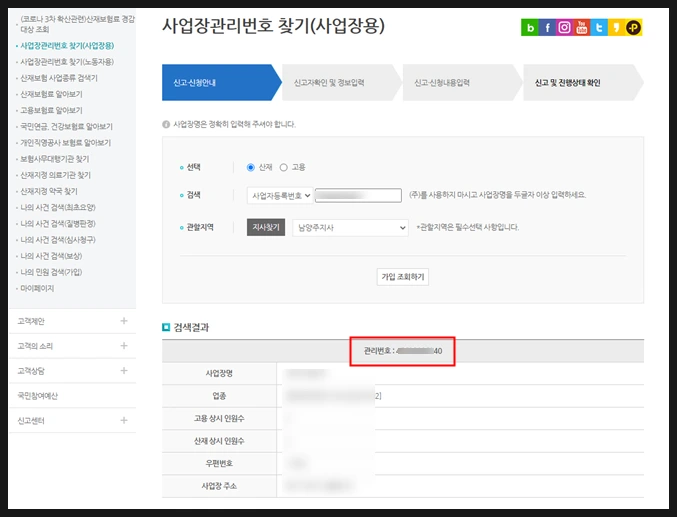Click the 고용 상시 인원수 row label

click(219, 419)
